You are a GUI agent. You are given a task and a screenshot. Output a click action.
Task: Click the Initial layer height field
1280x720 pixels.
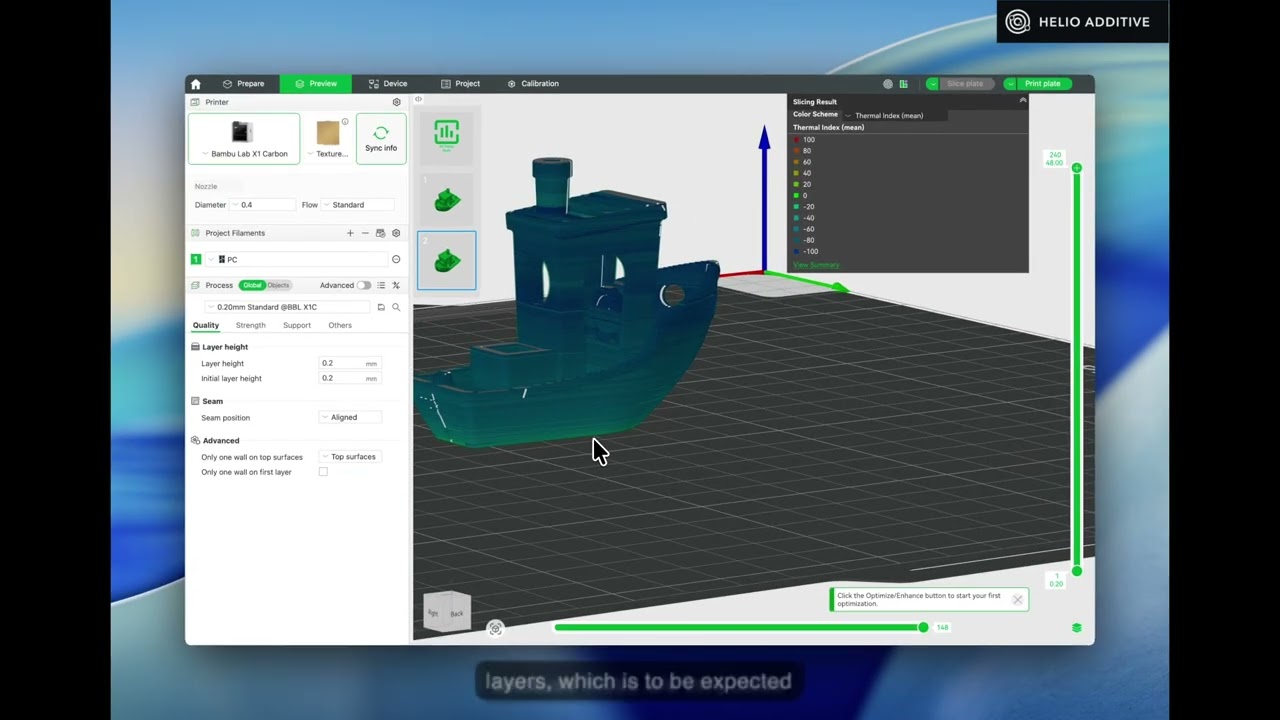tap(349, 378)
